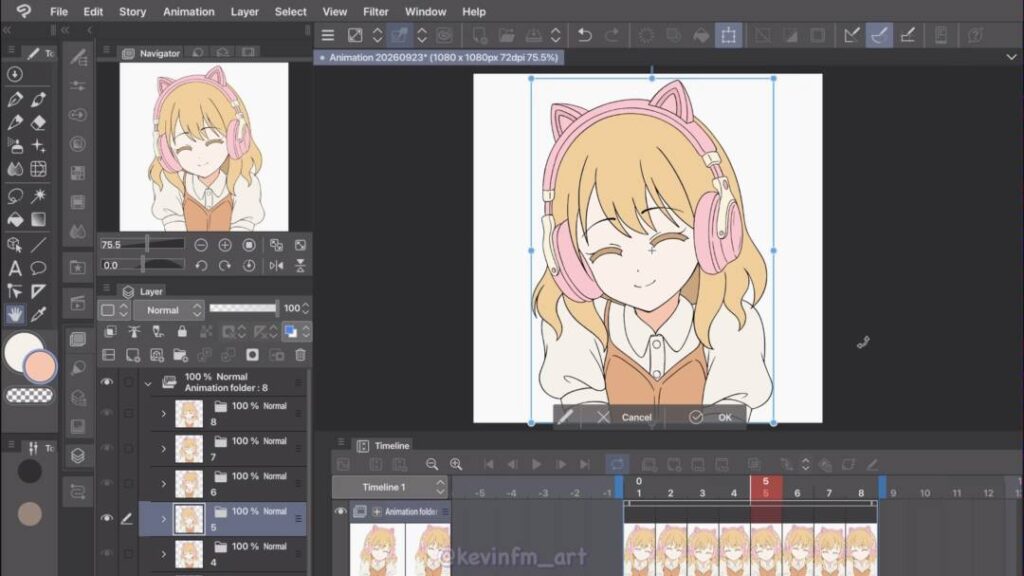This screenshot has height=576, width=1024.
Task: Open the Filter menu
Action: [376, 12]
